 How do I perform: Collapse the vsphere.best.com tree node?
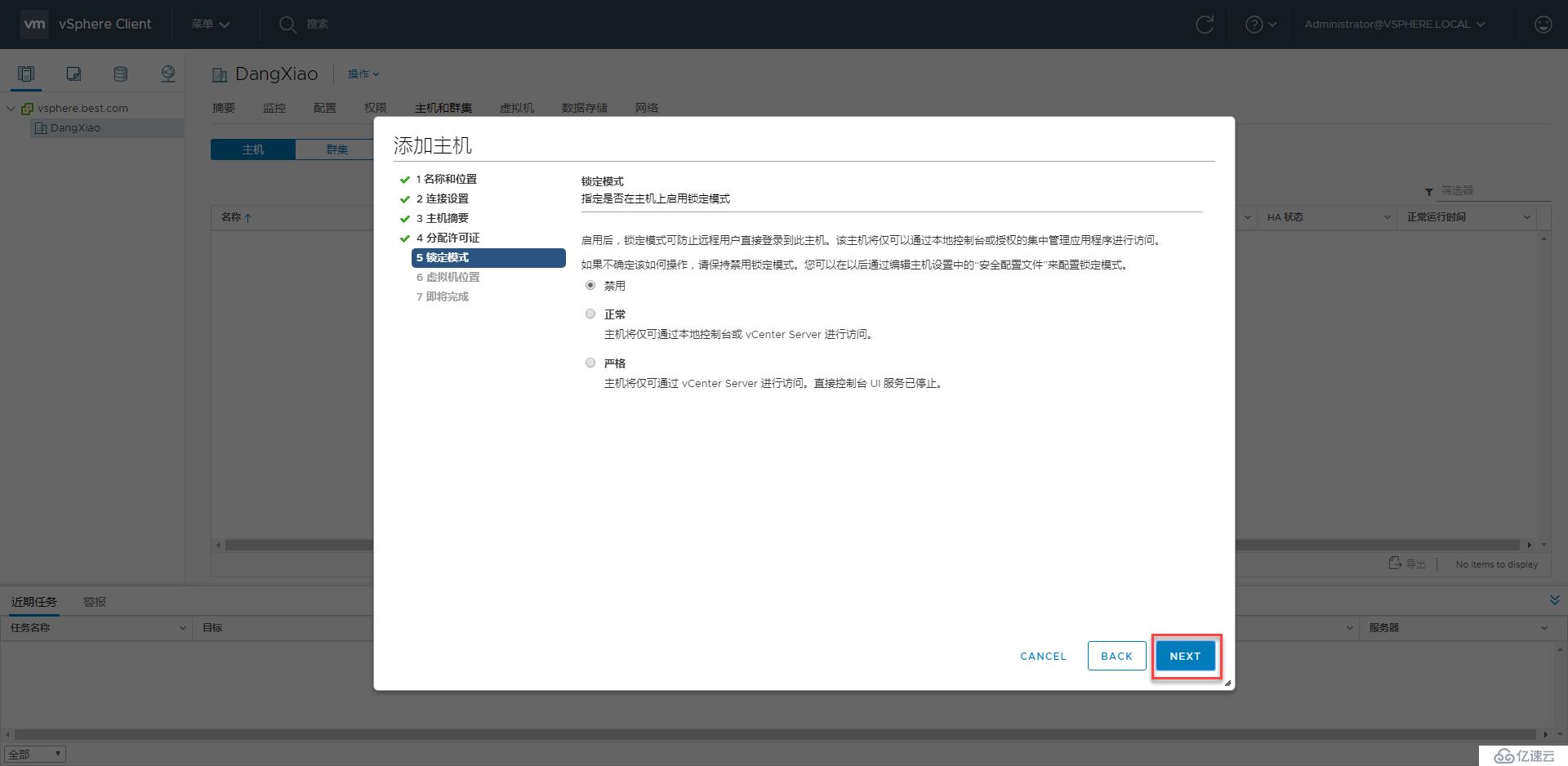[11, 108]
